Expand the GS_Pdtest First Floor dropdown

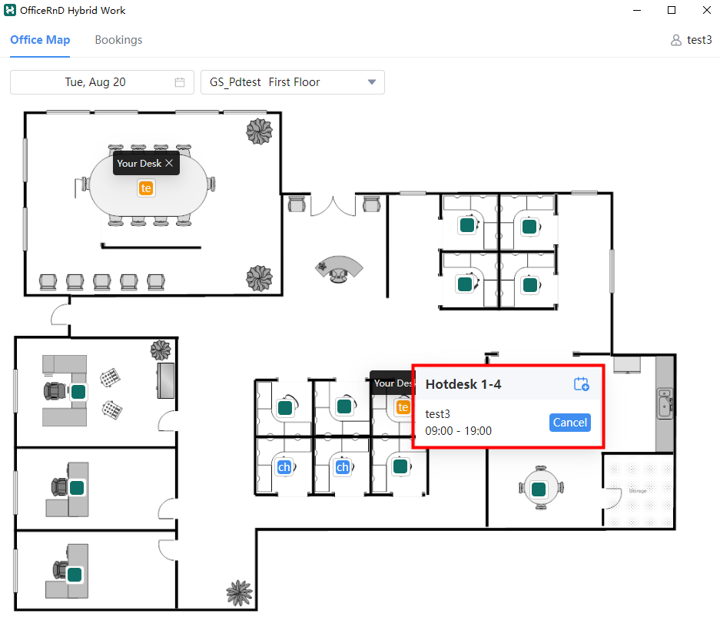click(x=292, y=82)
